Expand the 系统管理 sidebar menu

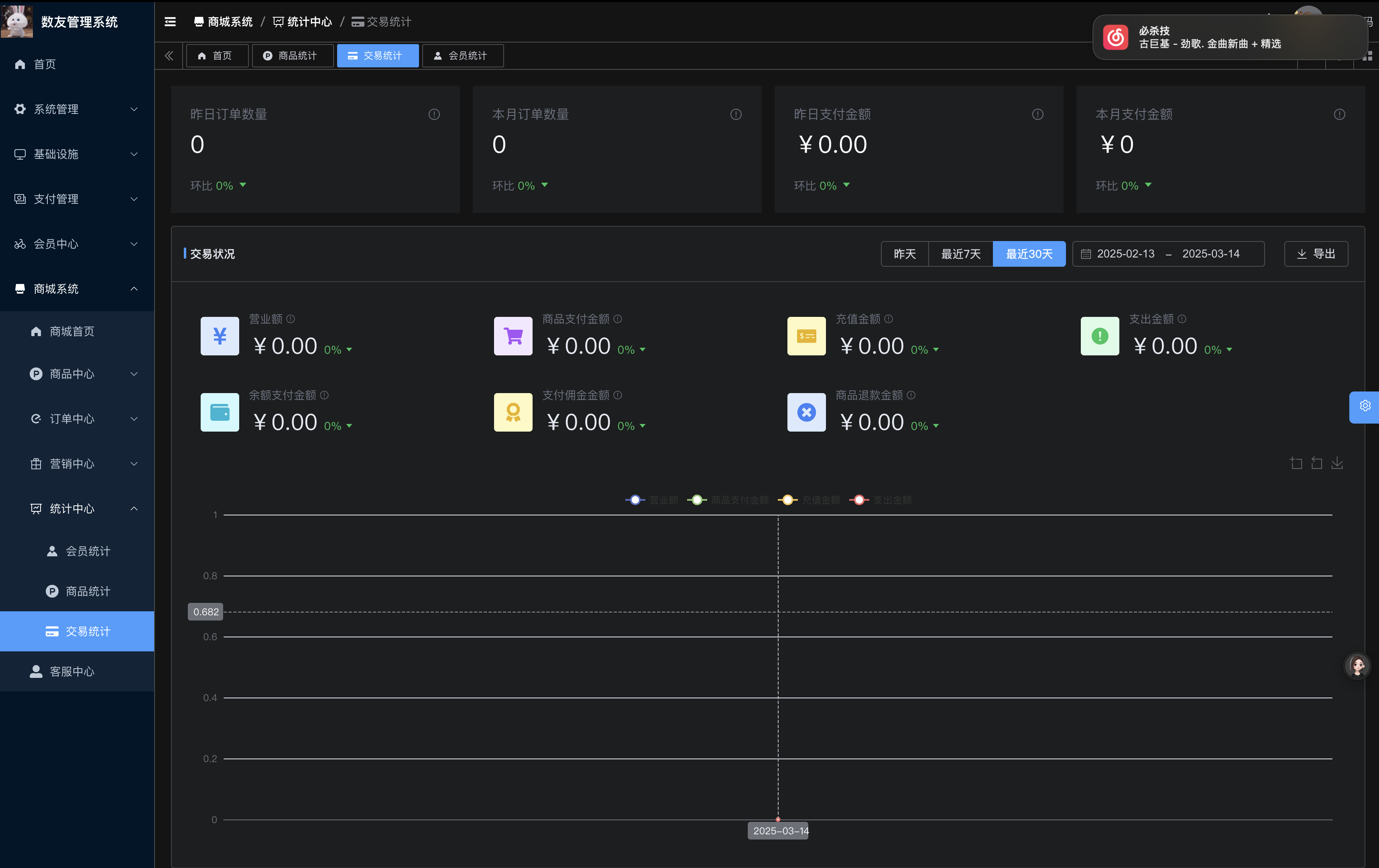point(77,109)
